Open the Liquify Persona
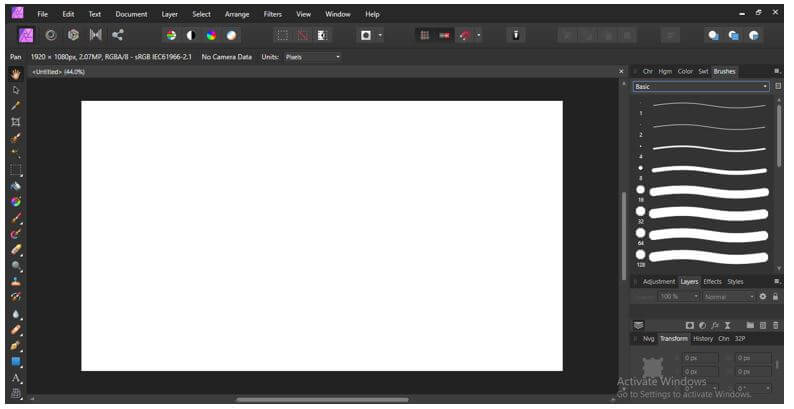Image resolution: width=794 pixels, height=409 pixels. [x=51, y=35]
